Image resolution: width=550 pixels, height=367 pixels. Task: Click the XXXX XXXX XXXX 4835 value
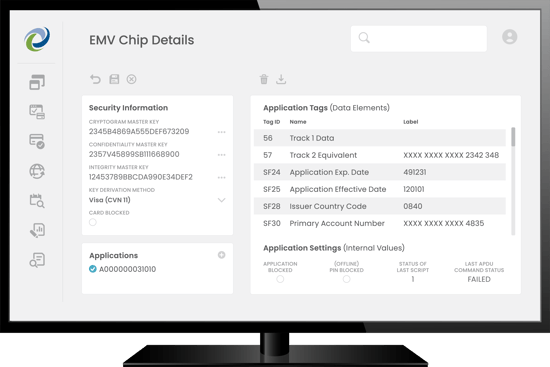pyautogui.click(x=443, y=223)
